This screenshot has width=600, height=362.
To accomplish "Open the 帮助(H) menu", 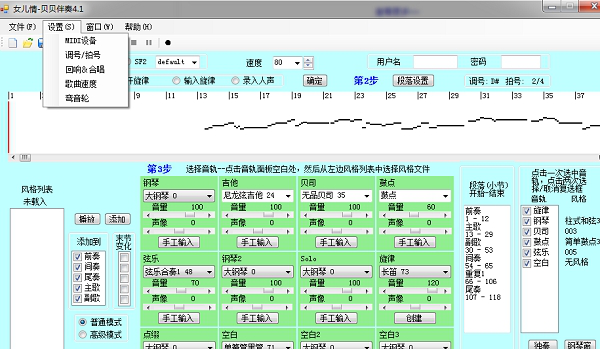I will [138, 27].
